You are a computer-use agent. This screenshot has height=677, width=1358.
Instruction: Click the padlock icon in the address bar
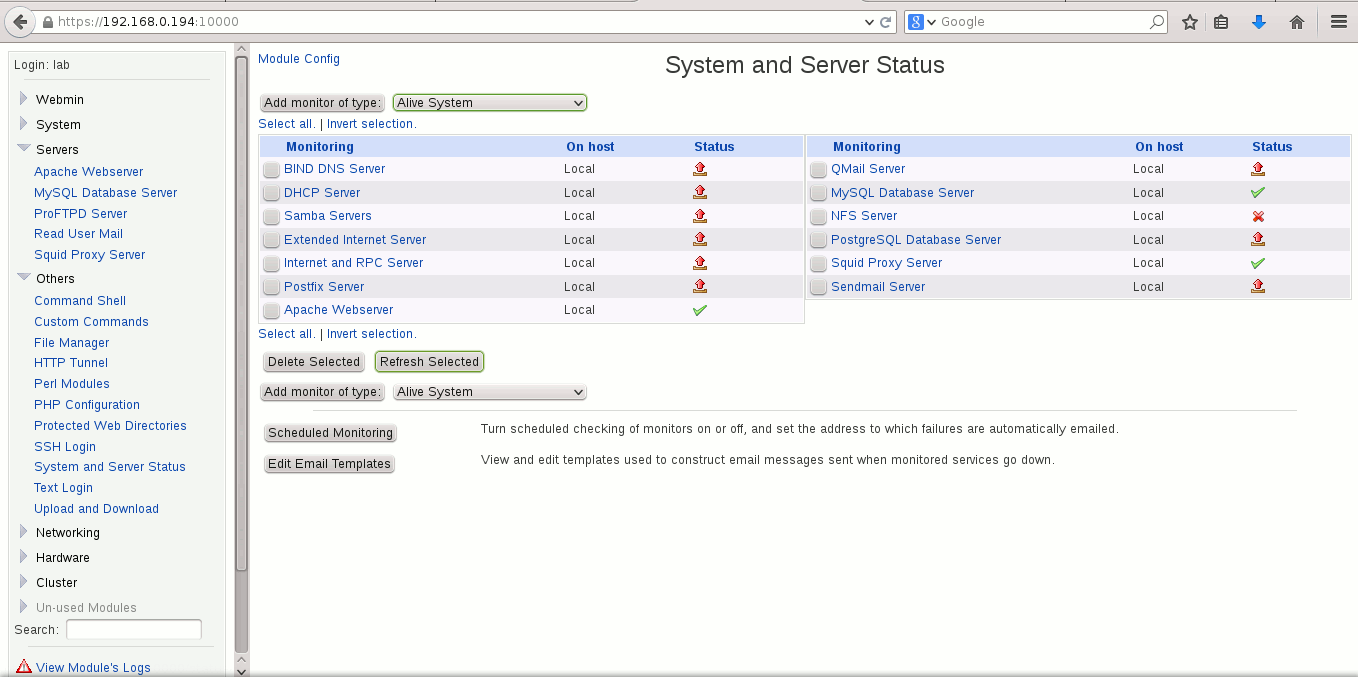(49, 21)
